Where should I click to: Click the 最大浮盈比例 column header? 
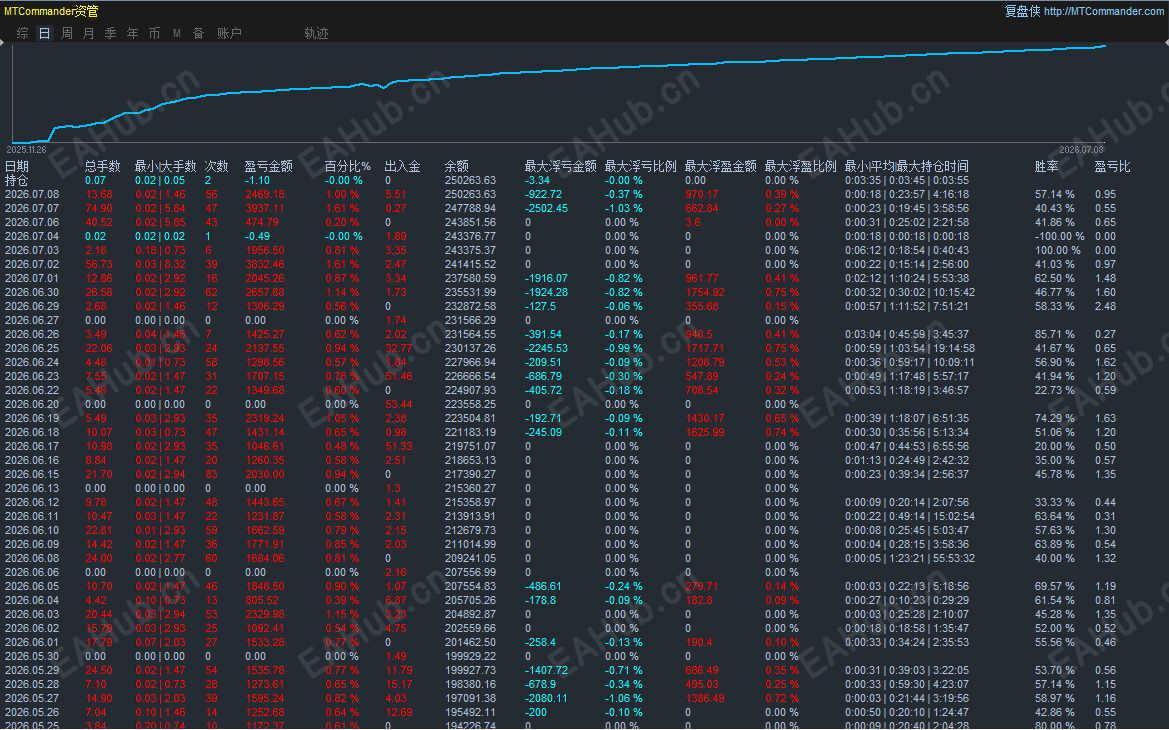(801, 166)
